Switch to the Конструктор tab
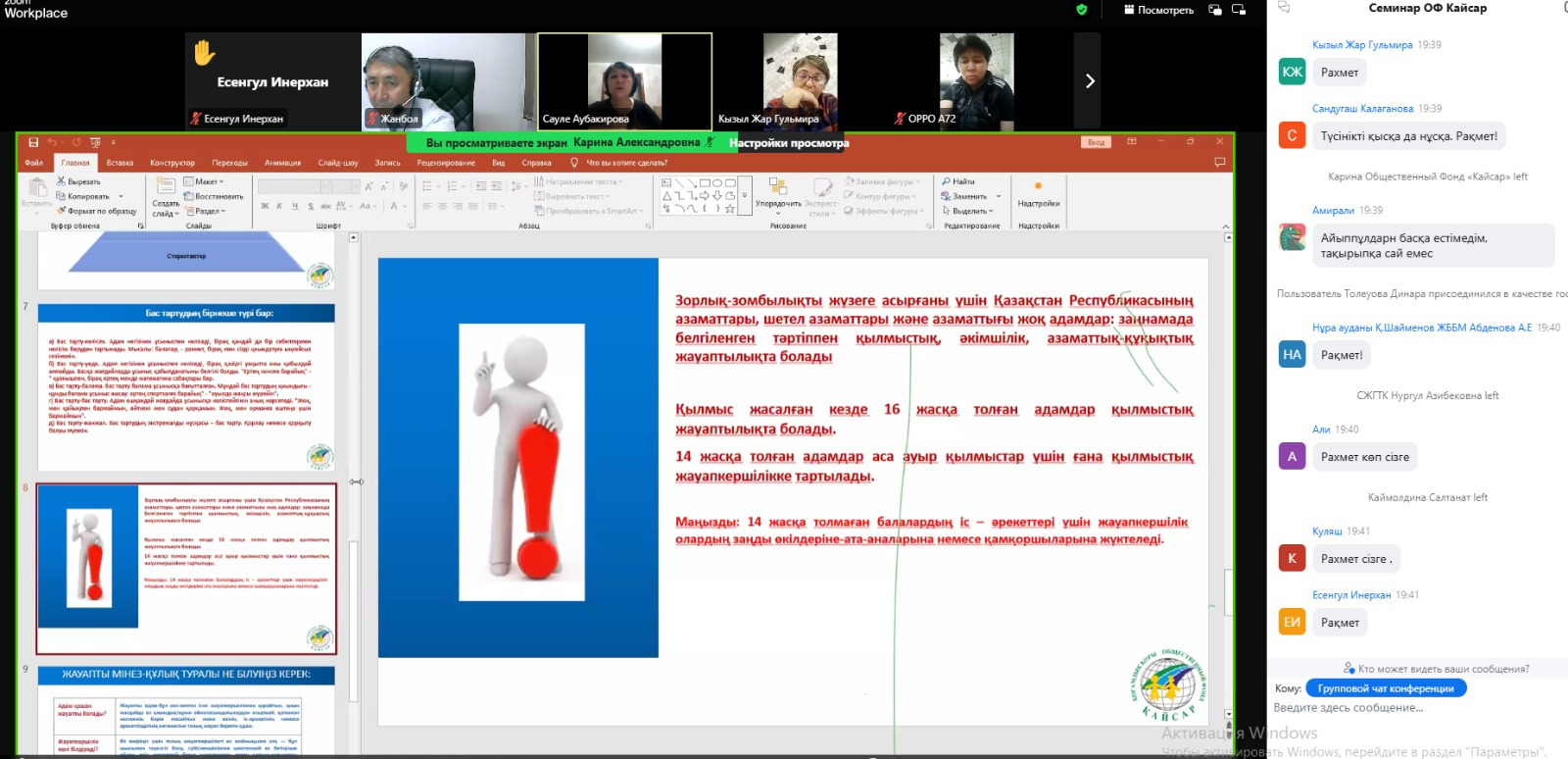This screenshot has height=759, width=1568. coord(172,163)
